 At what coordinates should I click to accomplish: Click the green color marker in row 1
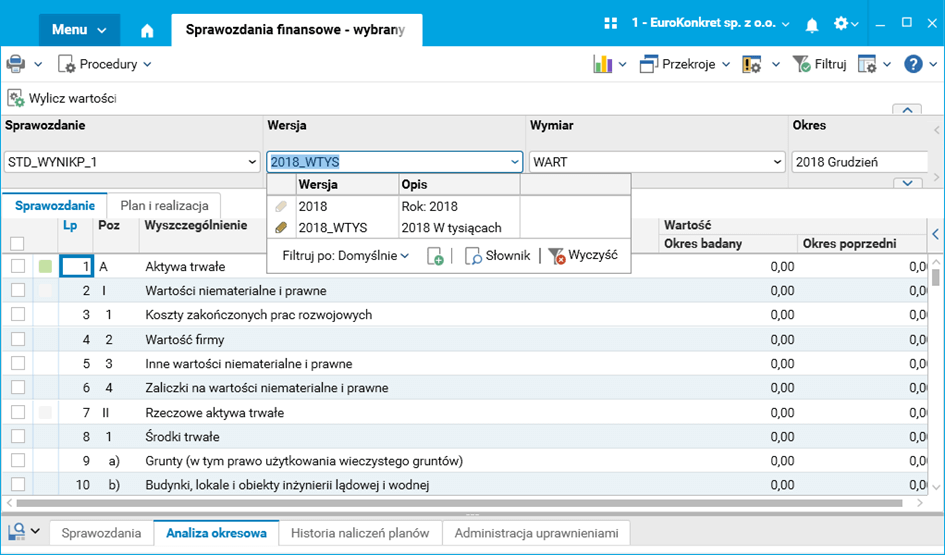click(45, 267)
